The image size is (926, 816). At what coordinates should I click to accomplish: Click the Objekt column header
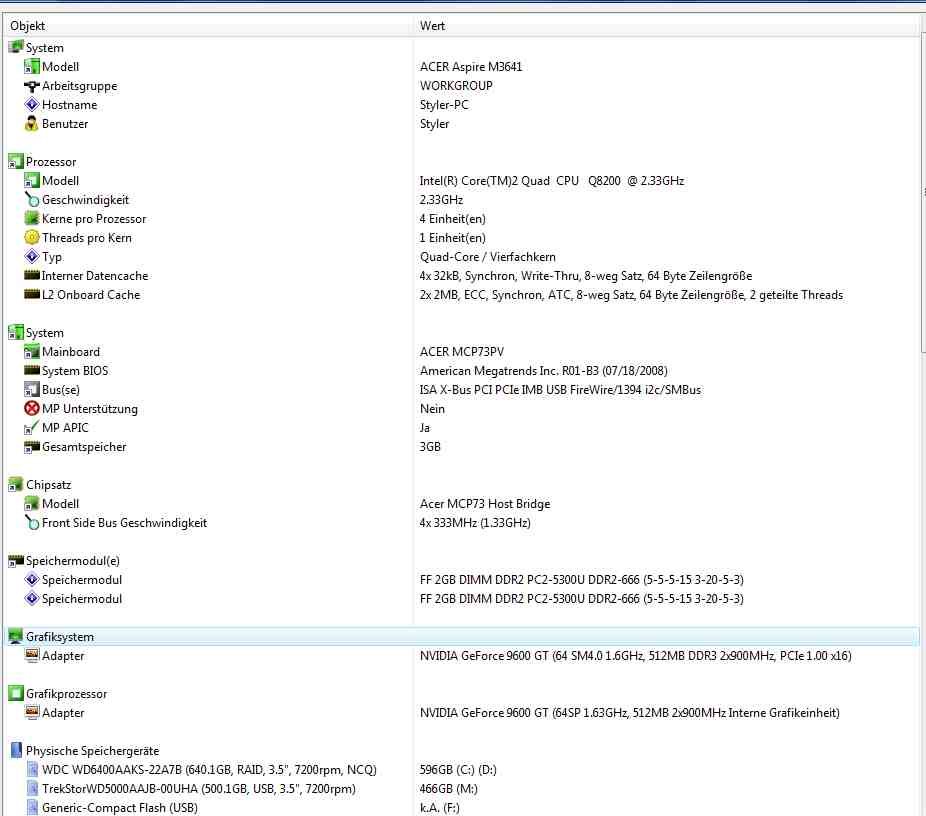tap(207, 25)
